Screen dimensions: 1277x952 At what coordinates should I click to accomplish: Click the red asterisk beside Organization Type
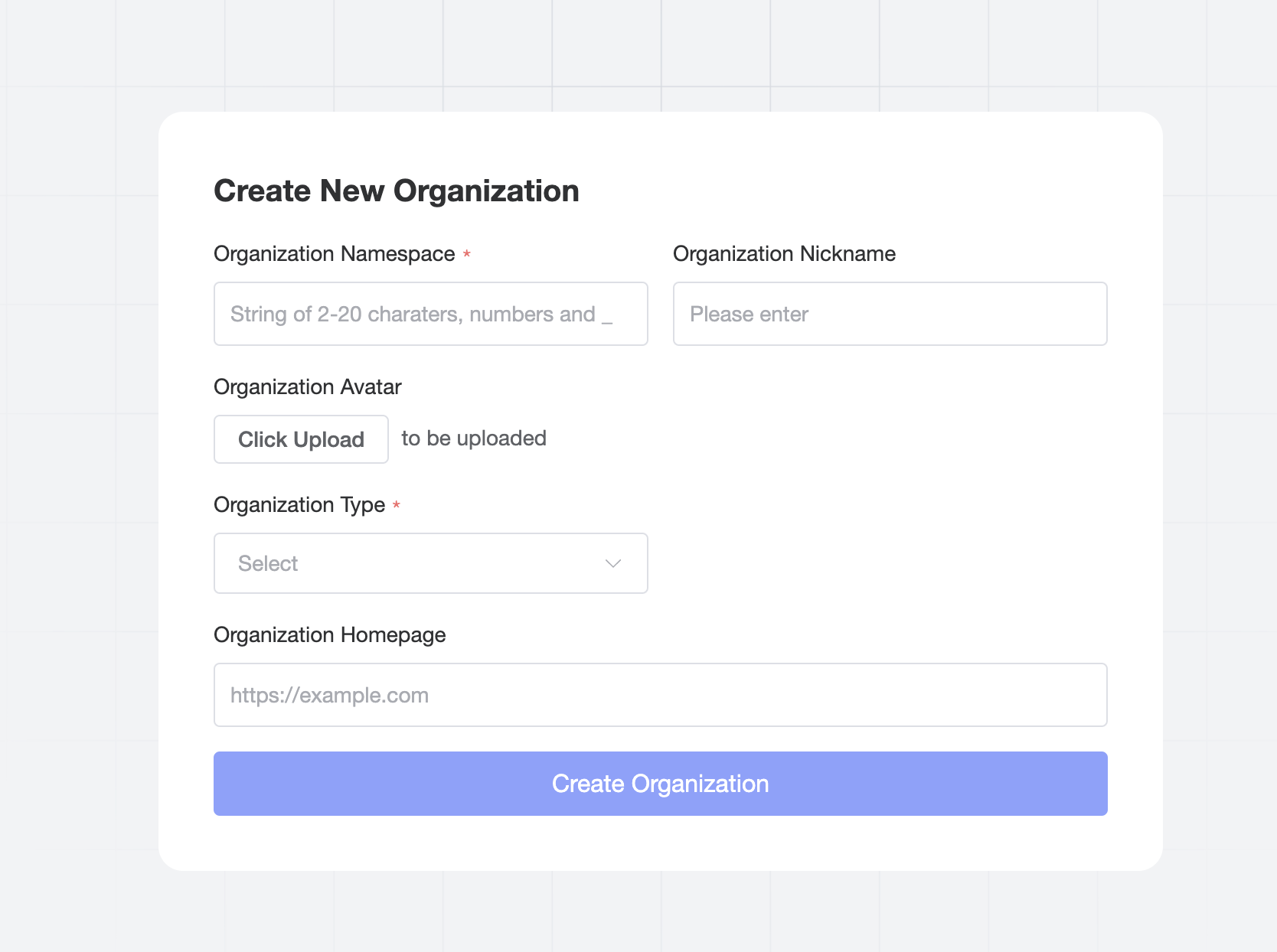397,504
